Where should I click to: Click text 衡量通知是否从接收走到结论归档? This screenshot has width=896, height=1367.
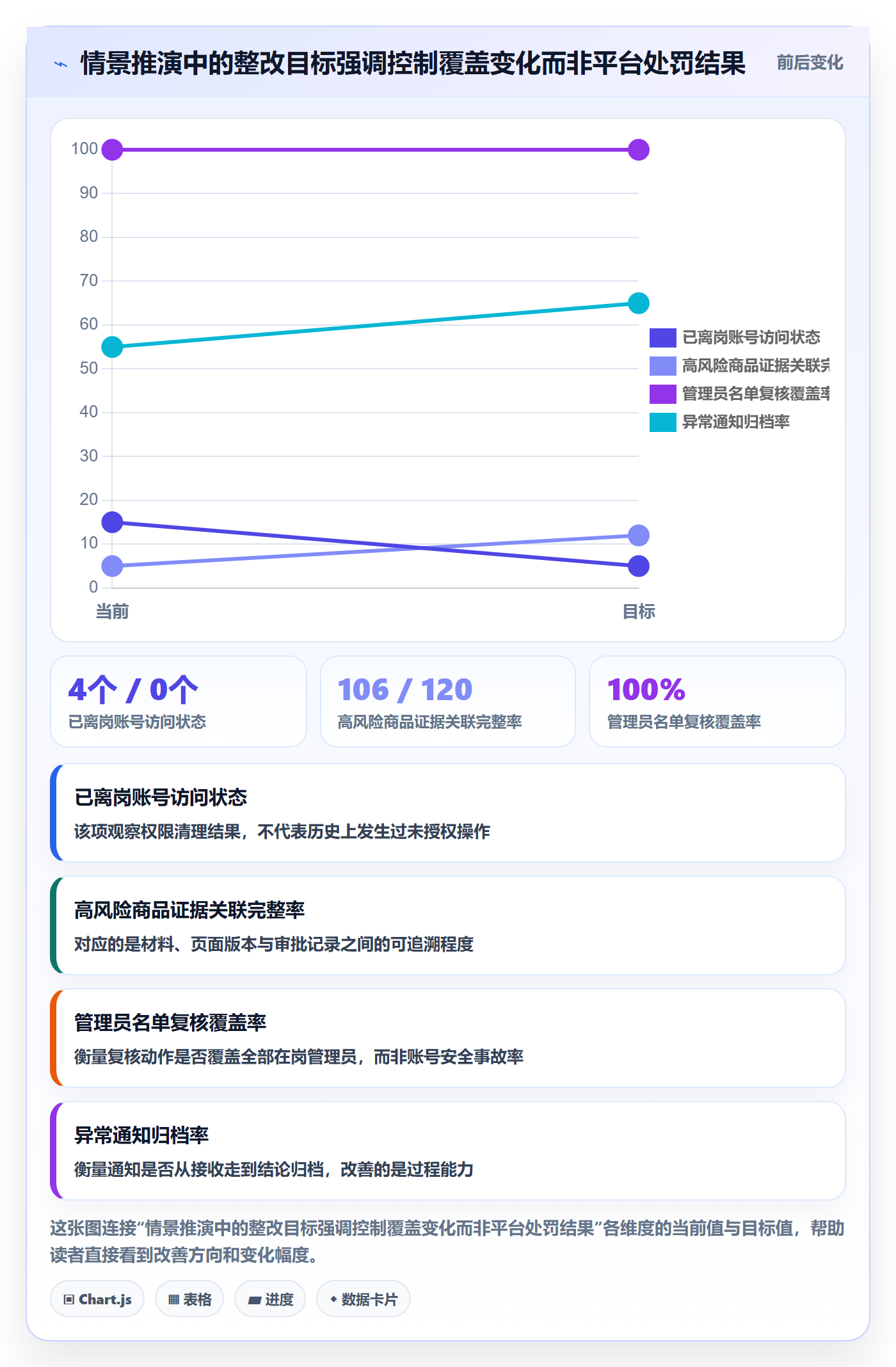[x=199, y=1169]
